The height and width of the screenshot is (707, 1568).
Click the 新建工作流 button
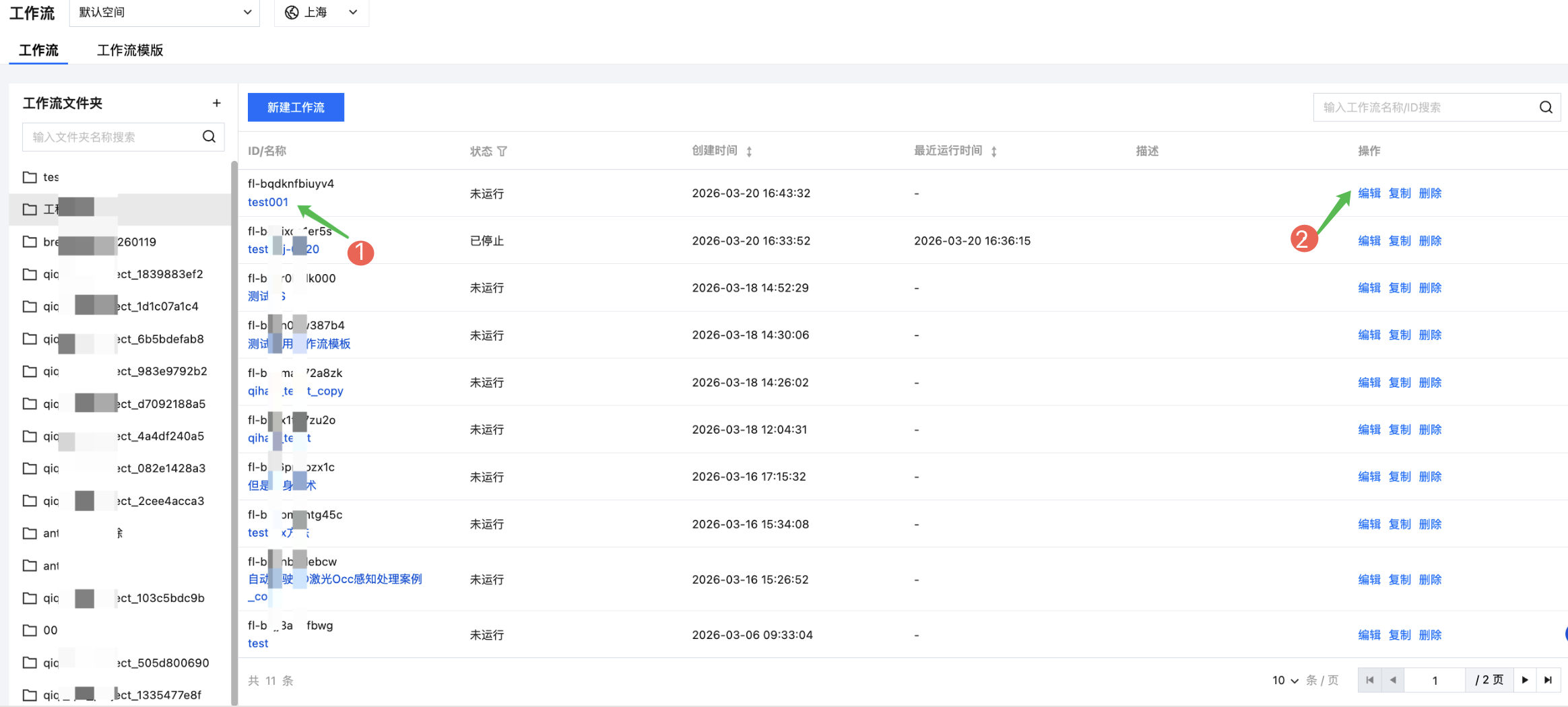tap(296, 108)
